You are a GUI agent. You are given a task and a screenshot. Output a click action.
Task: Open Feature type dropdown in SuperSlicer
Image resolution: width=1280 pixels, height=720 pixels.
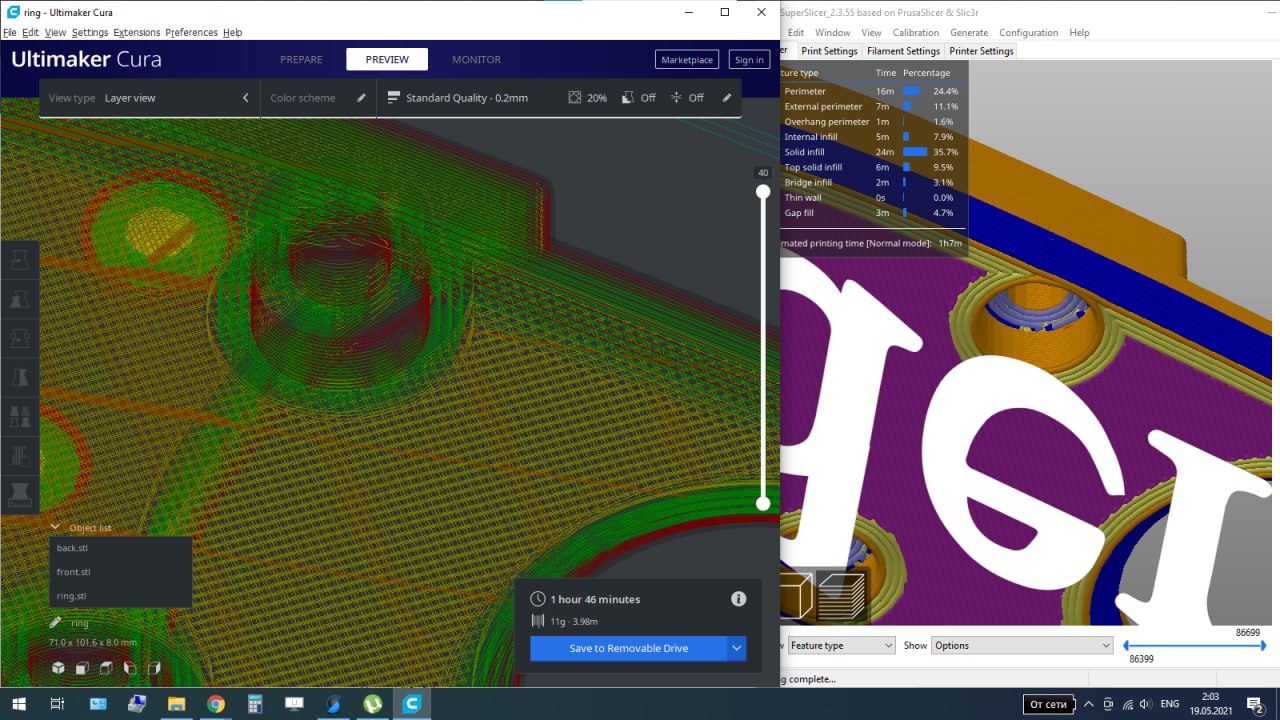coord(841,645)
